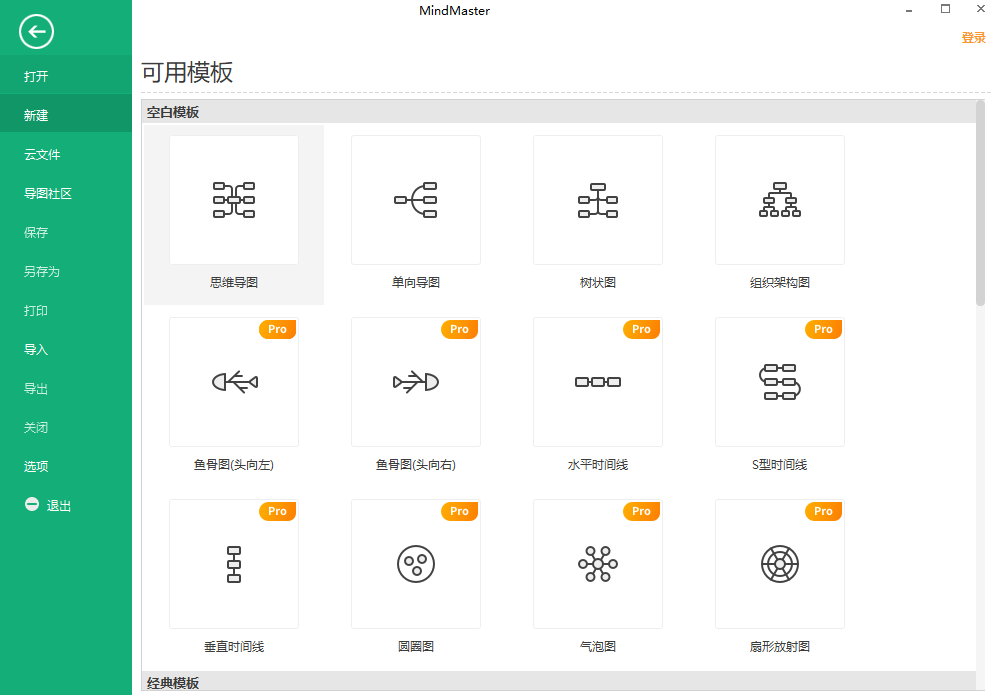Image resolution: width=998 pixels, height=695 pixels.
Task: Click the 扇形放射图 label text
Action: pos(780,647)
